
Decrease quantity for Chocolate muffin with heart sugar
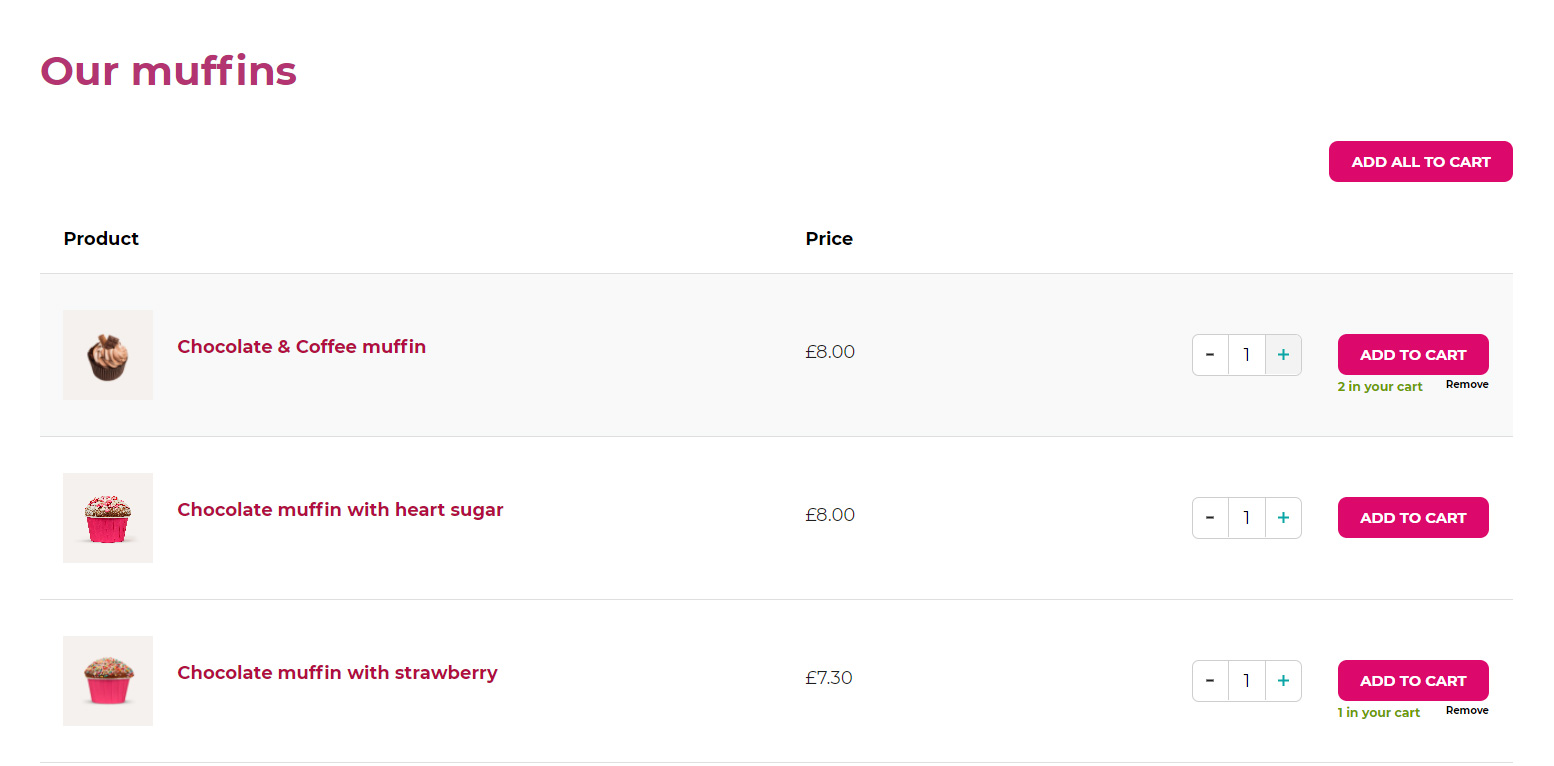click(x=1210, y=518)
